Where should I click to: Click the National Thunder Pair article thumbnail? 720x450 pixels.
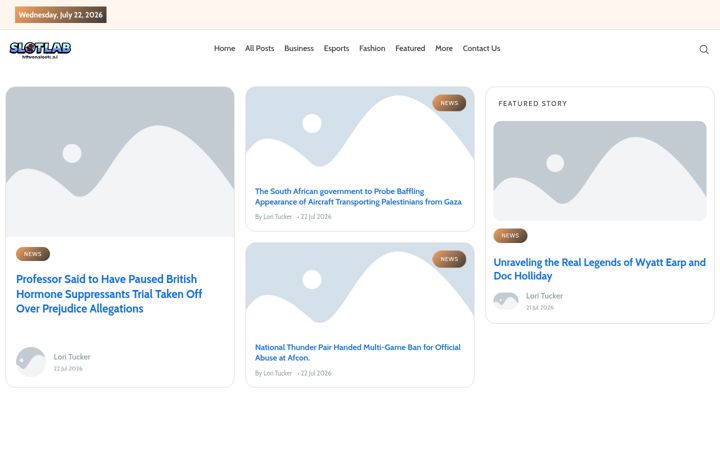click(x=360, y=289)
